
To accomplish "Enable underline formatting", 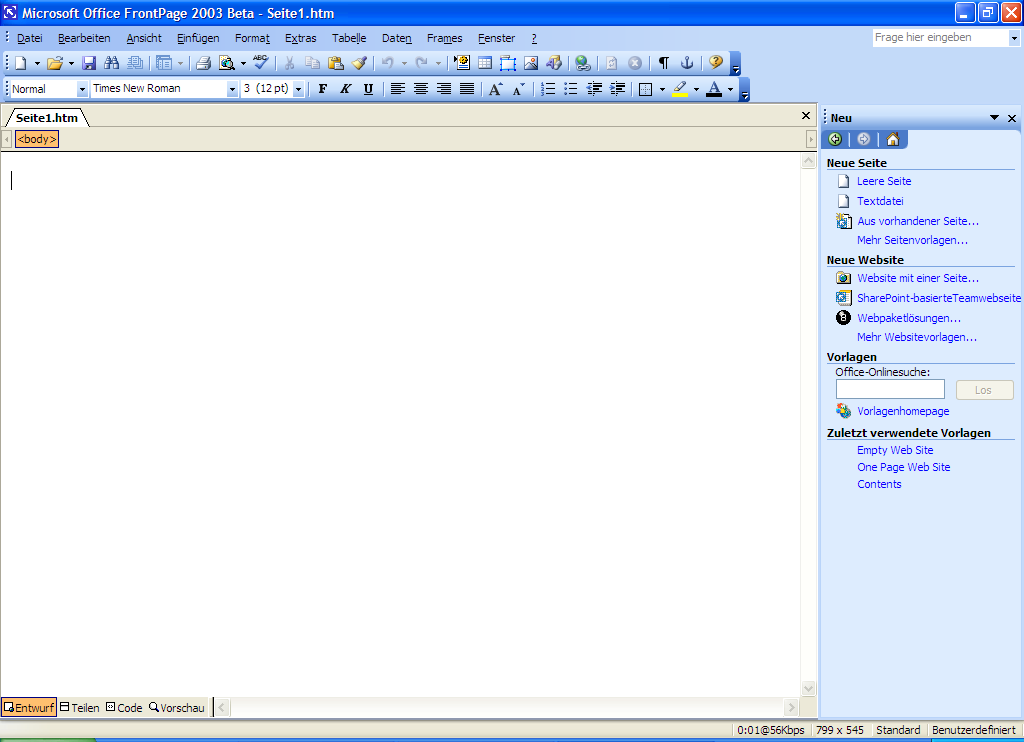I will click(368, 89).
